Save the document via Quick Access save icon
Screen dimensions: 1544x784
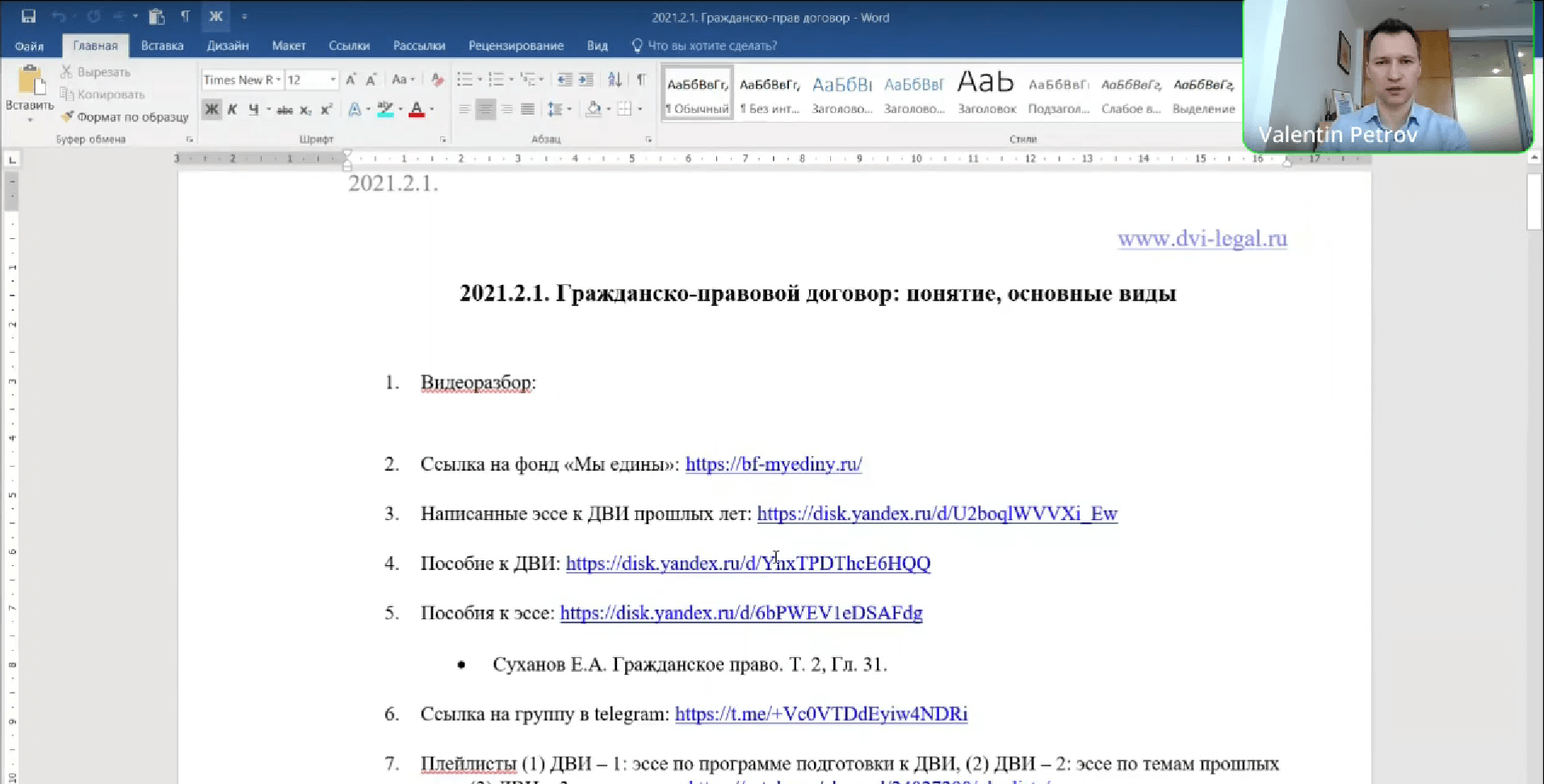(31, 15)
